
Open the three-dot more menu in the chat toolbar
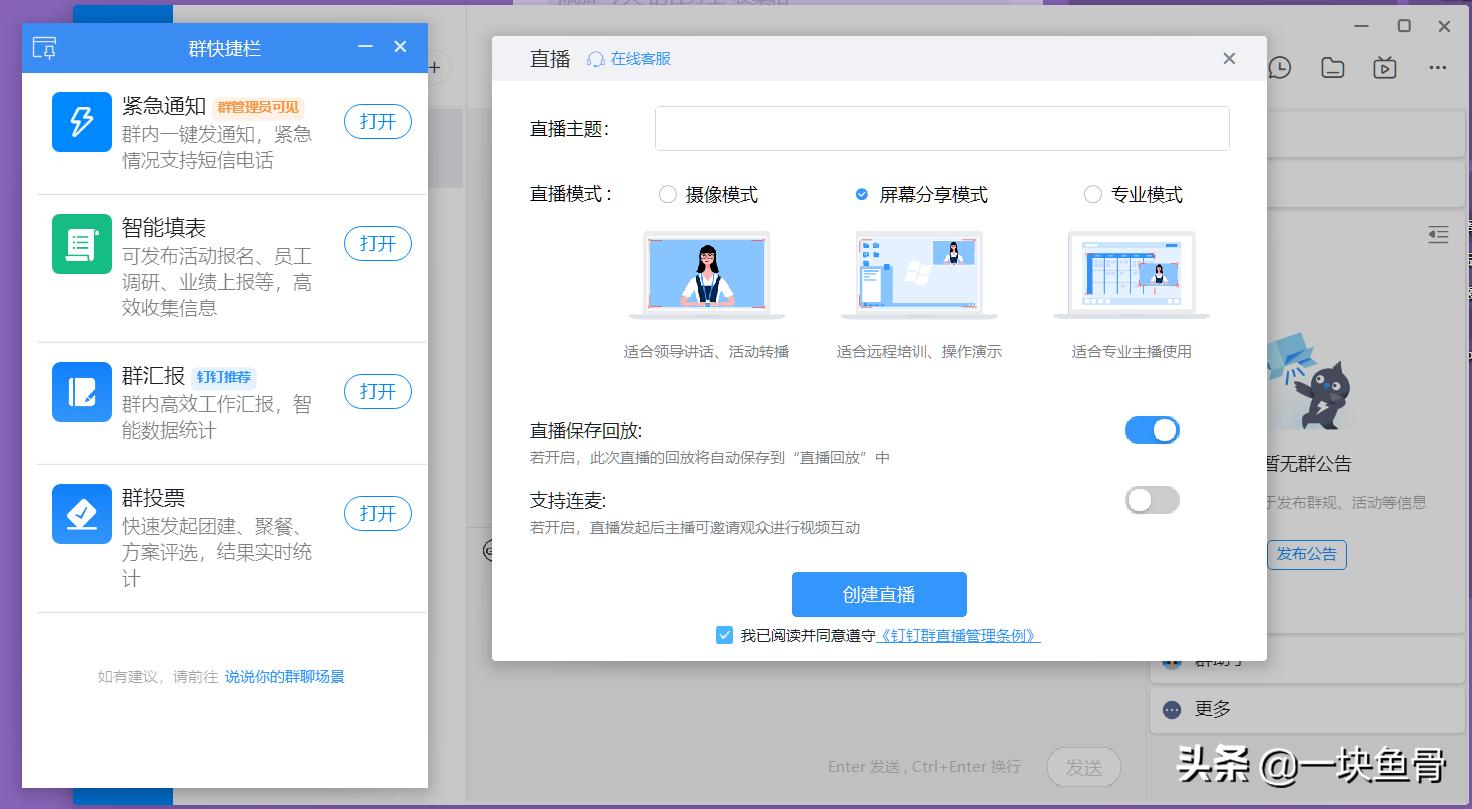1438,68
